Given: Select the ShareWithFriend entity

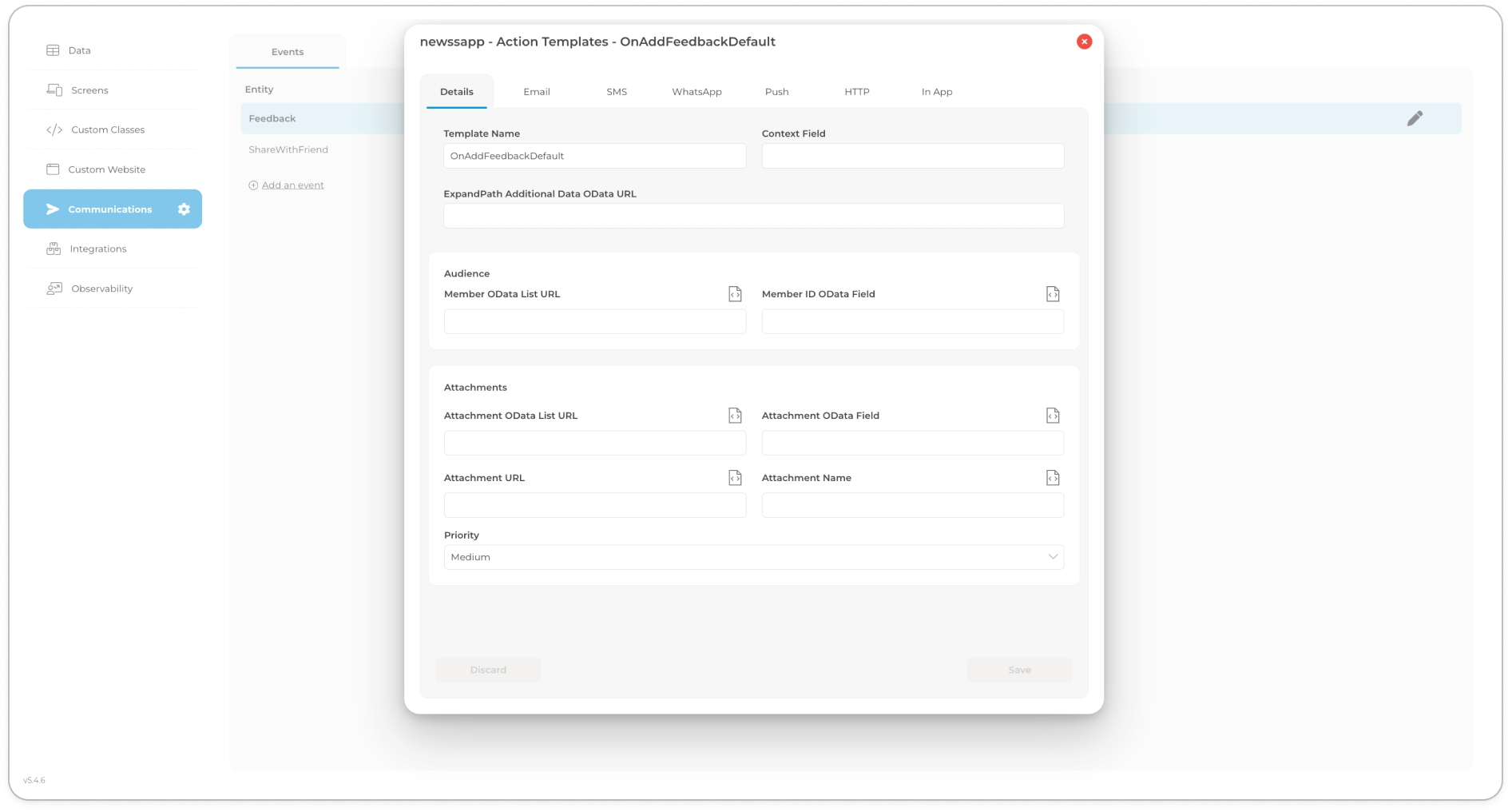Looking at the screenshot, I should (288, 149).
